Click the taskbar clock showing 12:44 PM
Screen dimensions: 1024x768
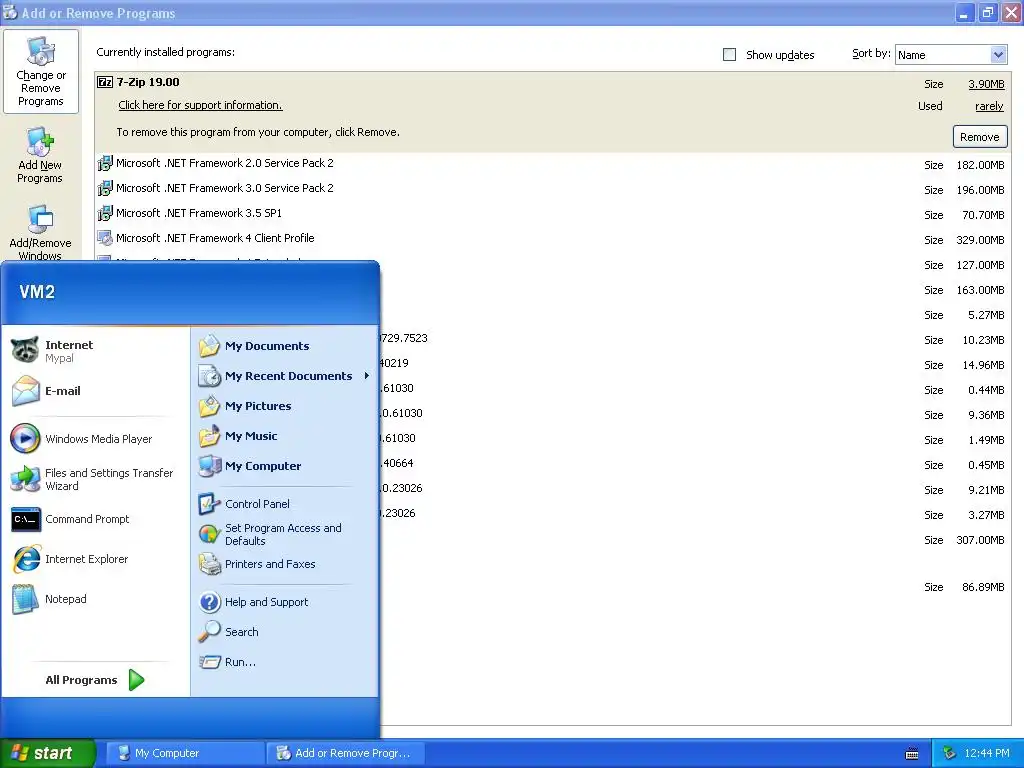coord(986,753)
